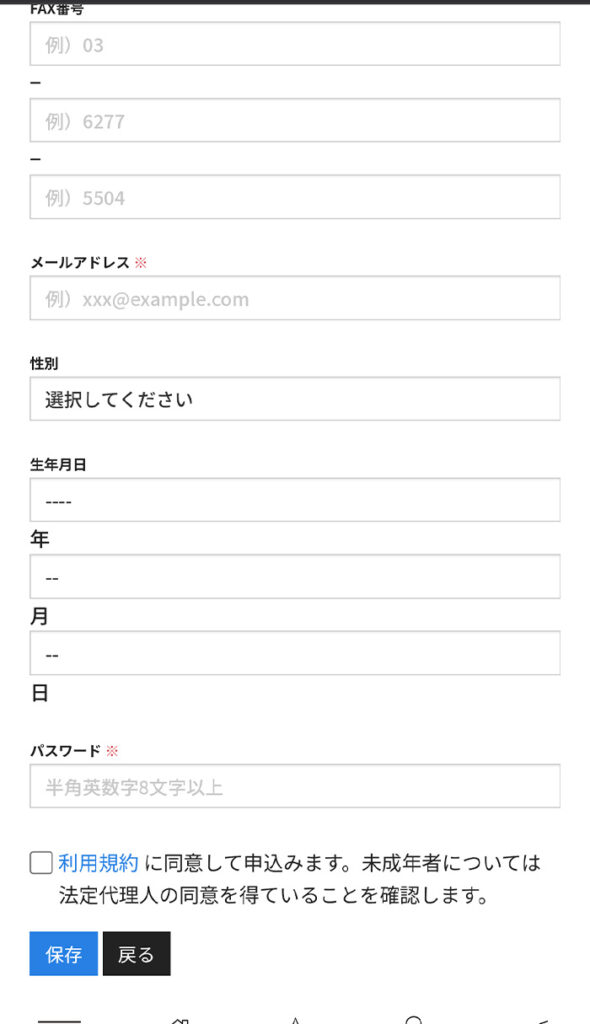The width and height of the screenshot is (590, 1024).
Task: Open the birth day (日) dropdown
Action: [295, 652]
